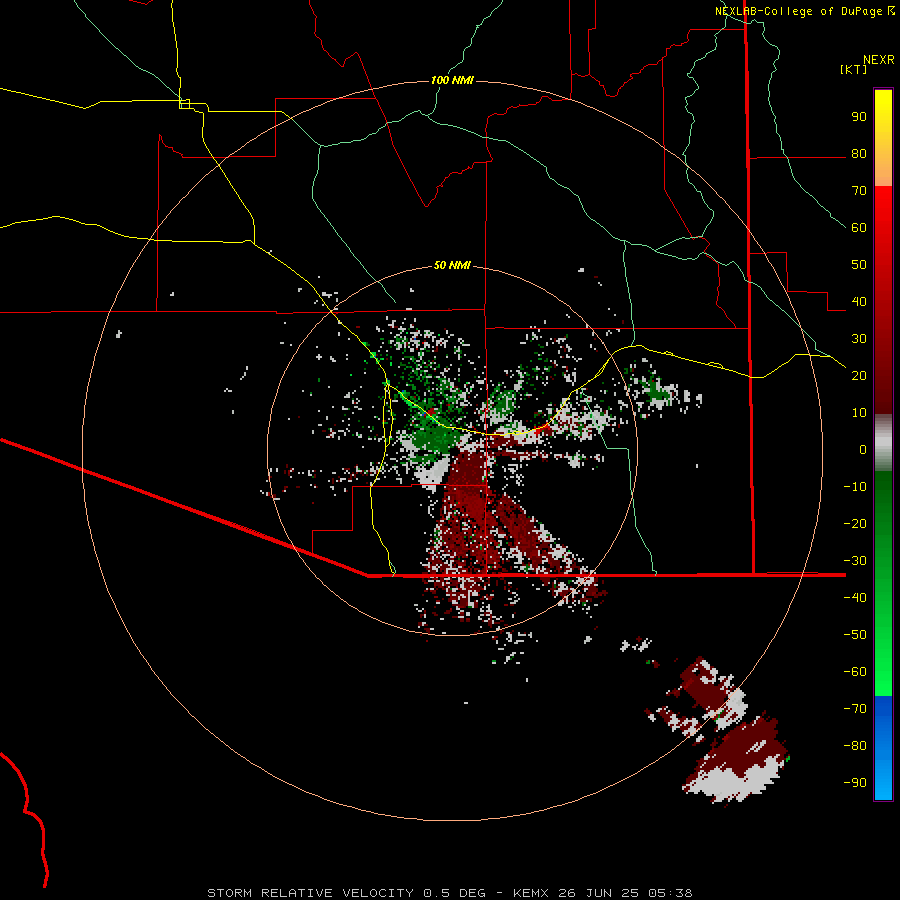
Task: Click the -30 value on the velocity scale
Action: point(855,561)
